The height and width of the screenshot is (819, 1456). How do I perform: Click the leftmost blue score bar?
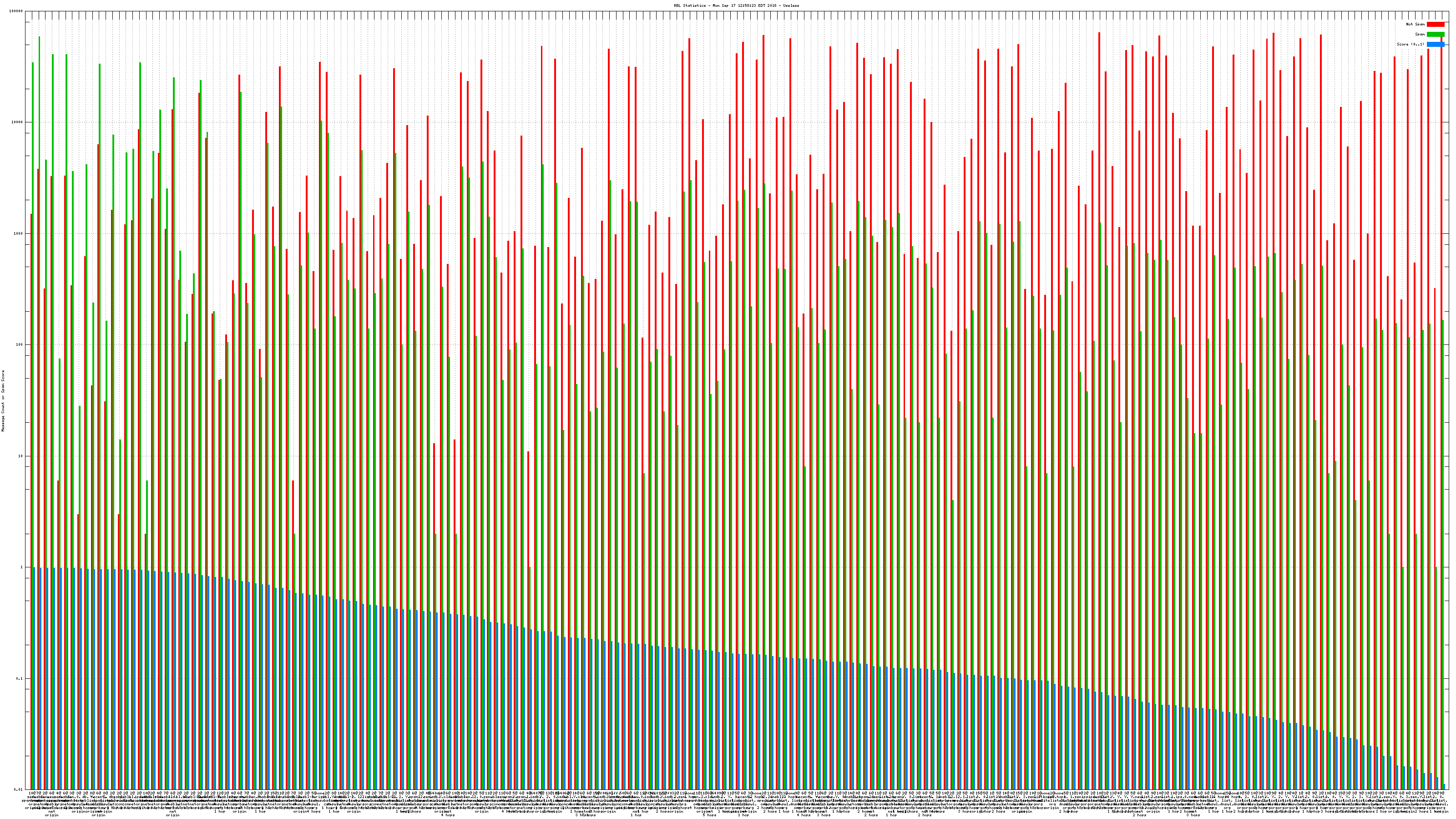tap(34, 678)
